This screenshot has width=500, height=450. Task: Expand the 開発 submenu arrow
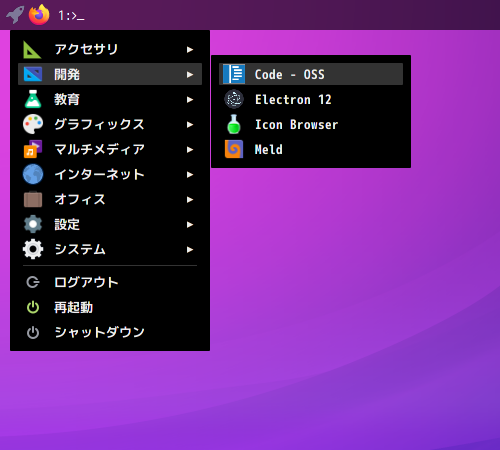[190, 75]
